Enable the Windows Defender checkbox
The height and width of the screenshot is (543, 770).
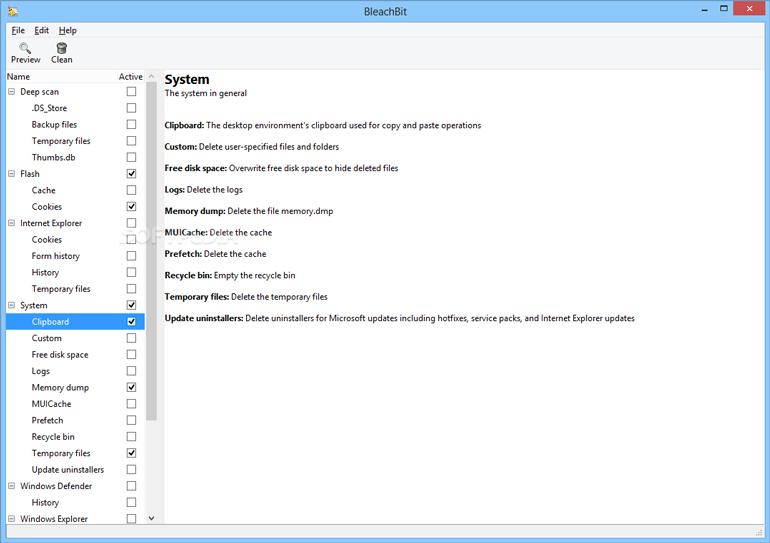(131, 486)
